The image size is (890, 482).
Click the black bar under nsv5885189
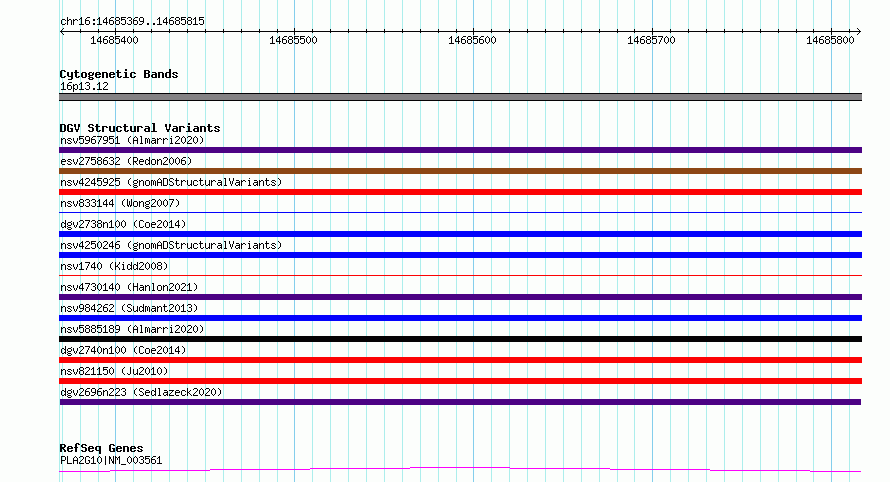coord(460,339)
